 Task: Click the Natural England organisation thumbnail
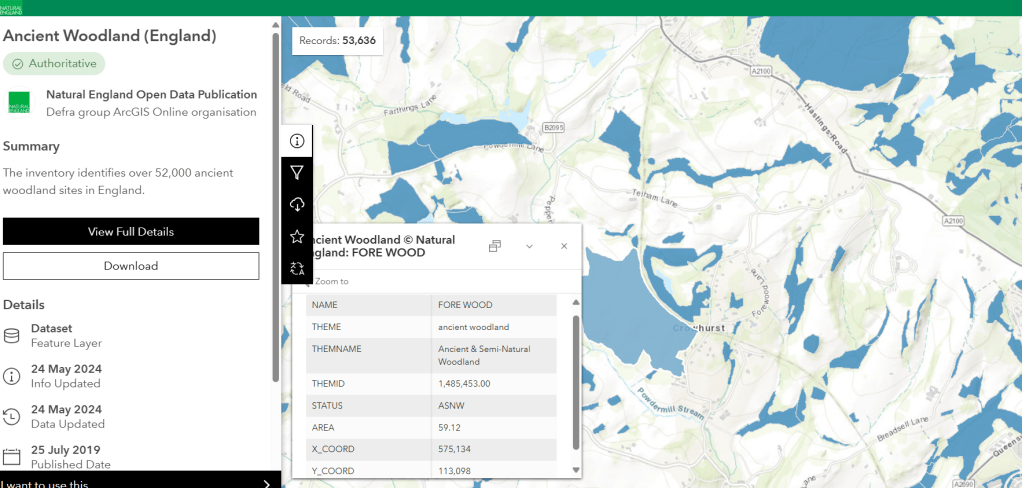tap(19, 103)
